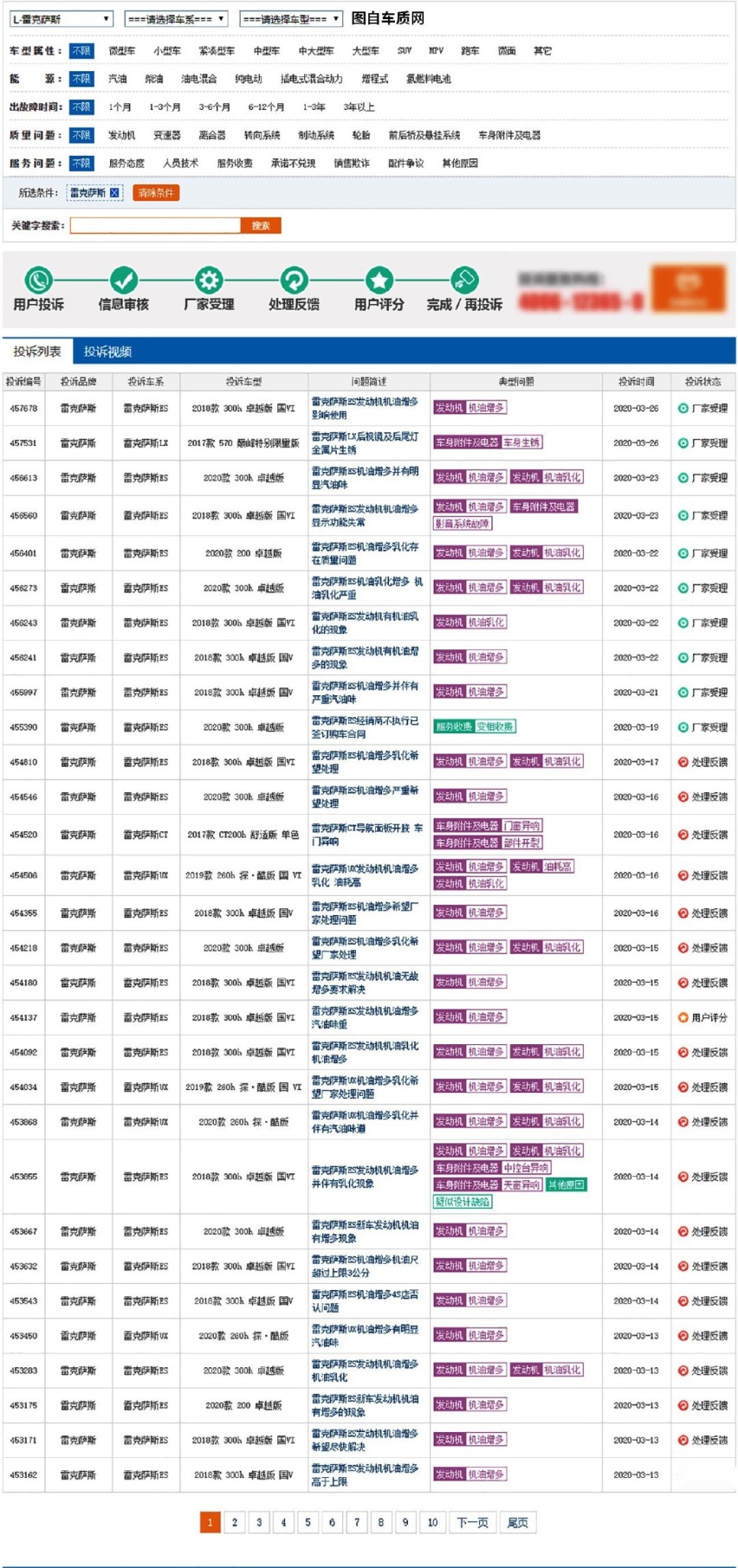Screen dimensions: 738x1568
Task: Click the 下一页 next page button
Action: [472, 1522]
